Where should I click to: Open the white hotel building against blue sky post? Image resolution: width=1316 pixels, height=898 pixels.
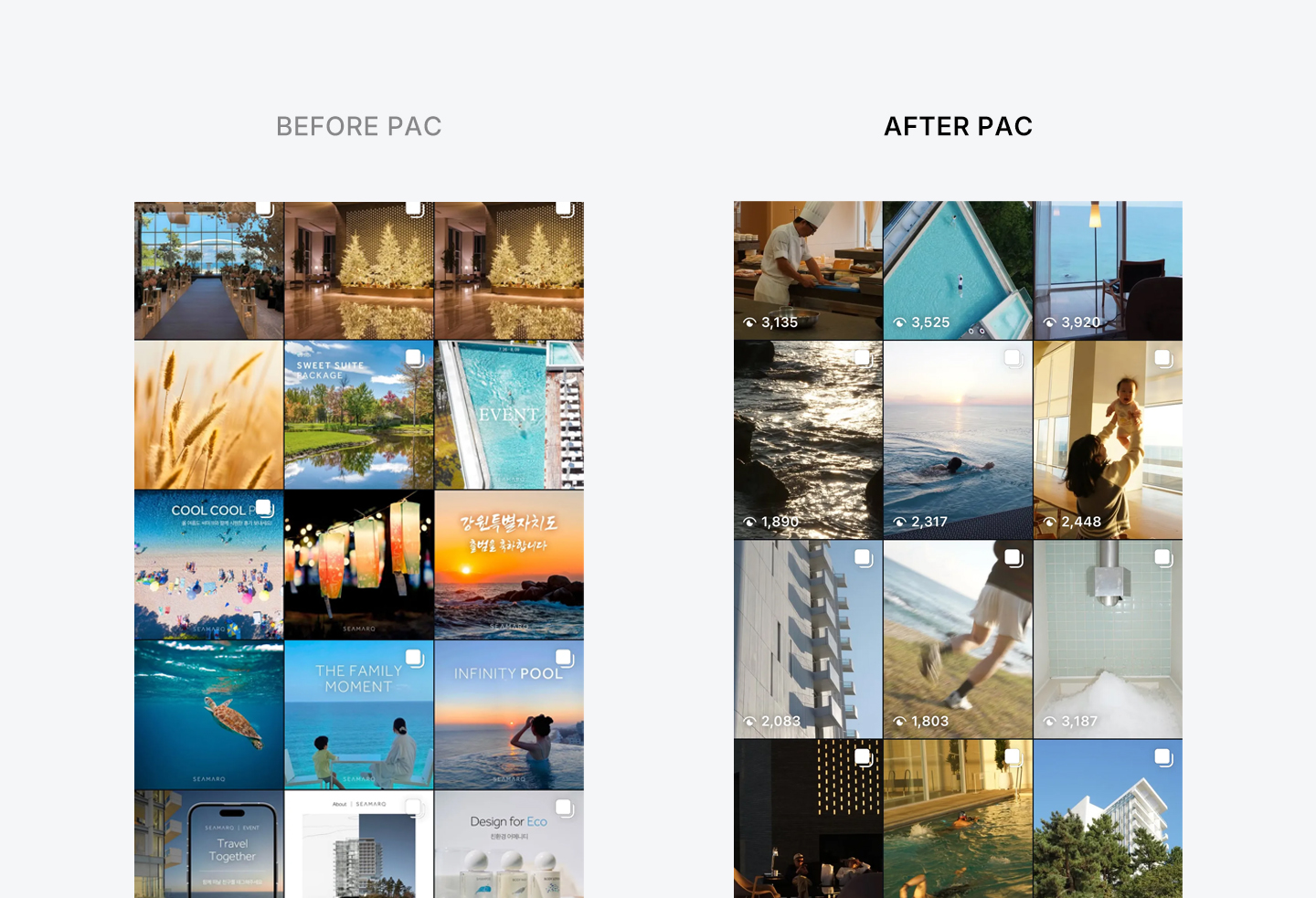tap(1108, 819)
